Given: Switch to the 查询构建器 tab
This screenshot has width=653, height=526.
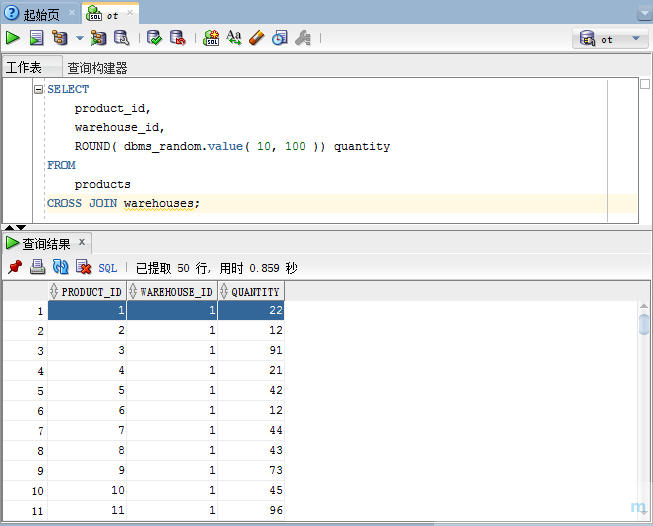Looking at the screenshot, I should coord(97,68).
